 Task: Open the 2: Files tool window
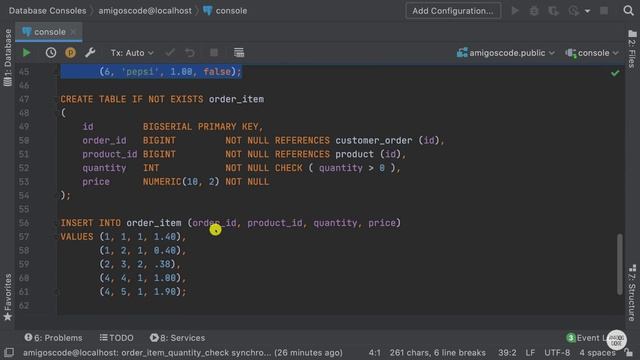pos(632,49)
